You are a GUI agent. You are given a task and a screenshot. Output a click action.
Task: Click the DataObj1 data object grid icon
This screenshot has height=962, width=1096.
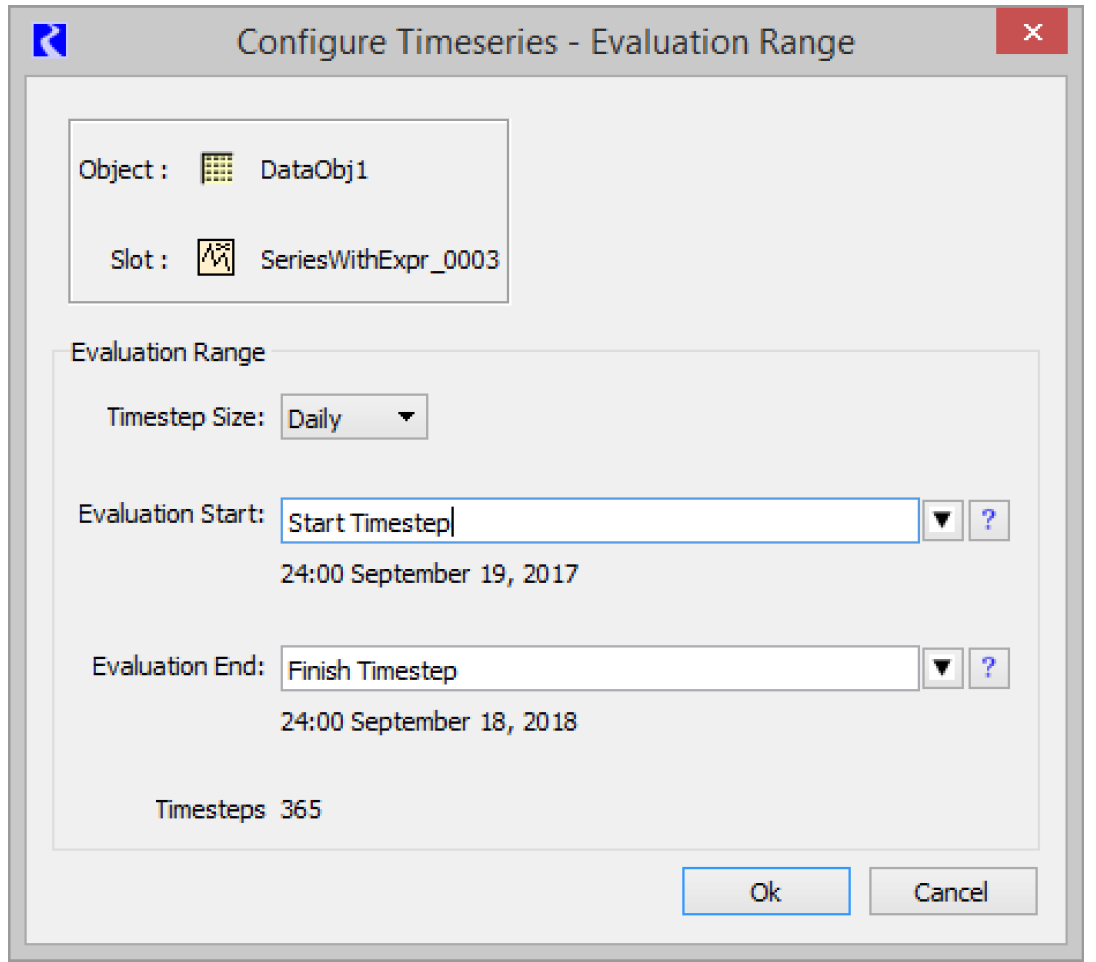point(217,170)
